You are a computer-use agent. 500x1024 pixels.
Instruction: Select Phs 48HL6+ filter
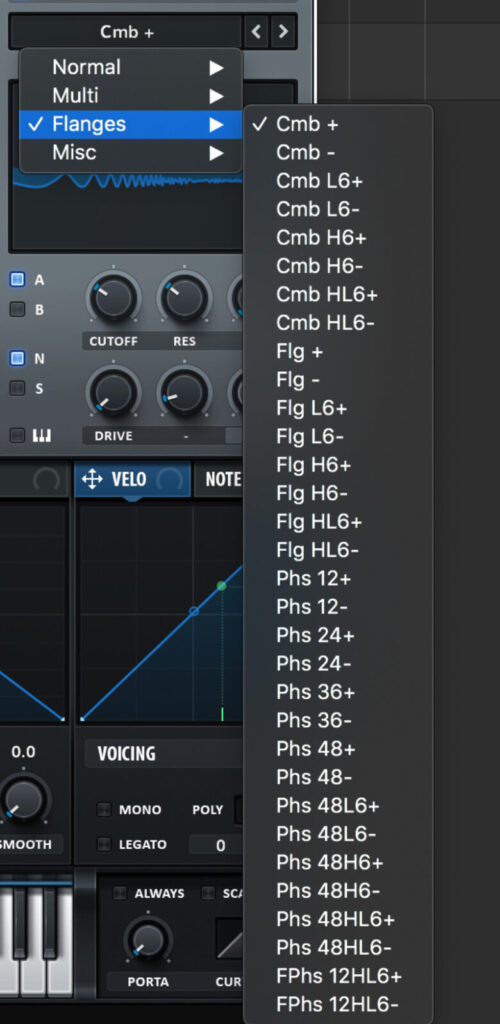tap(337, 920)
